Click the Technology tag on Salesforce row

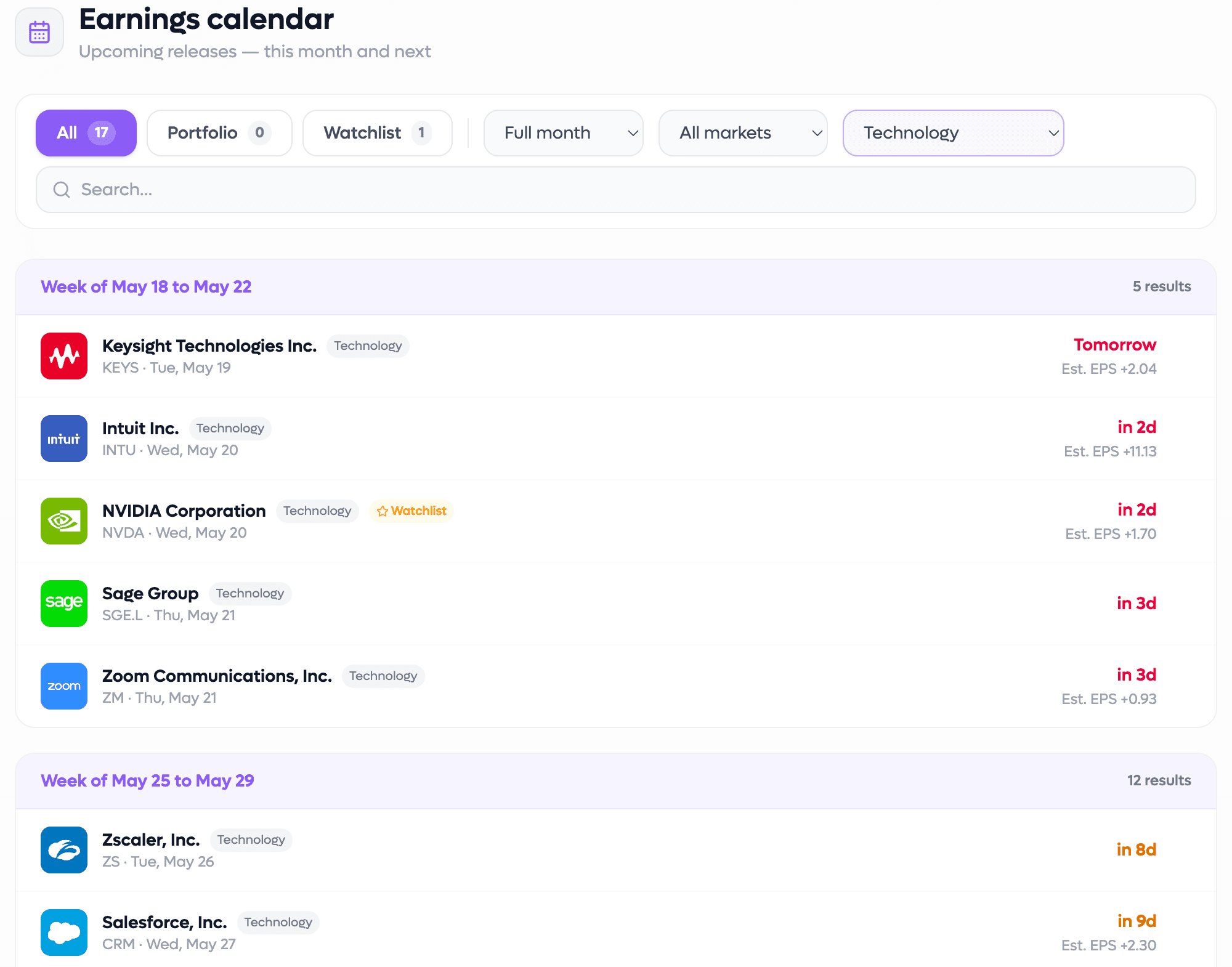point(278,923)
